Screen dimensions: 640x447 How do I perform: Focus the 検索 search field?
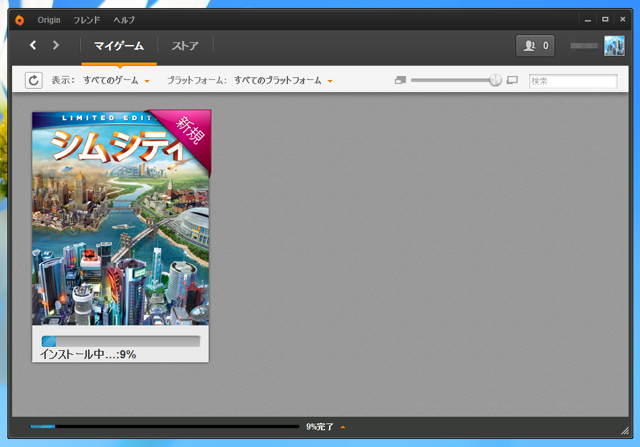pos(573,81)
